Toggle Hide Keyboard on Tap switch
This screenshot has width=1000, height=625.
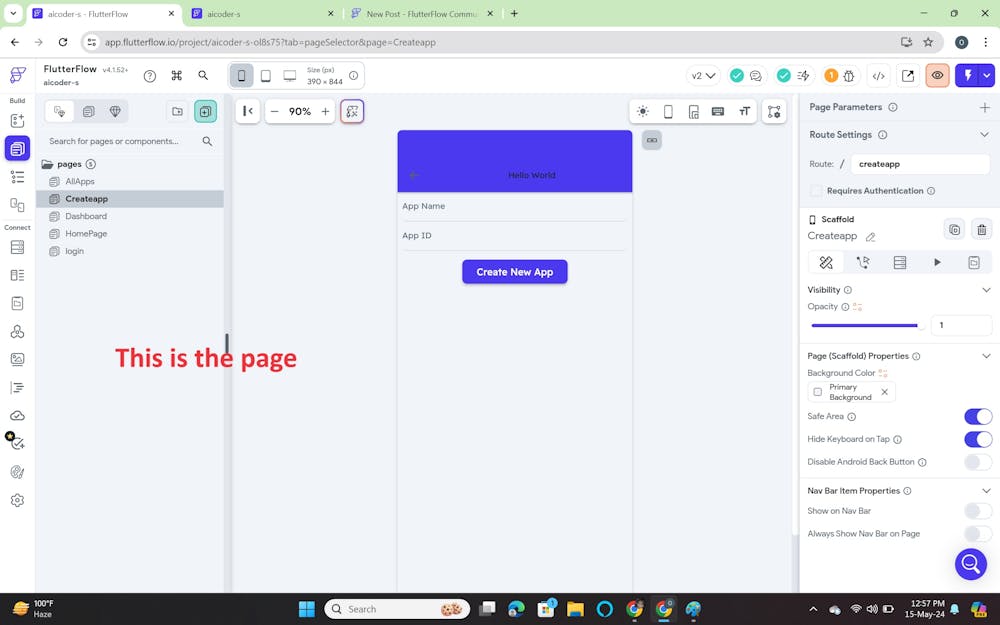click(978, 439)
